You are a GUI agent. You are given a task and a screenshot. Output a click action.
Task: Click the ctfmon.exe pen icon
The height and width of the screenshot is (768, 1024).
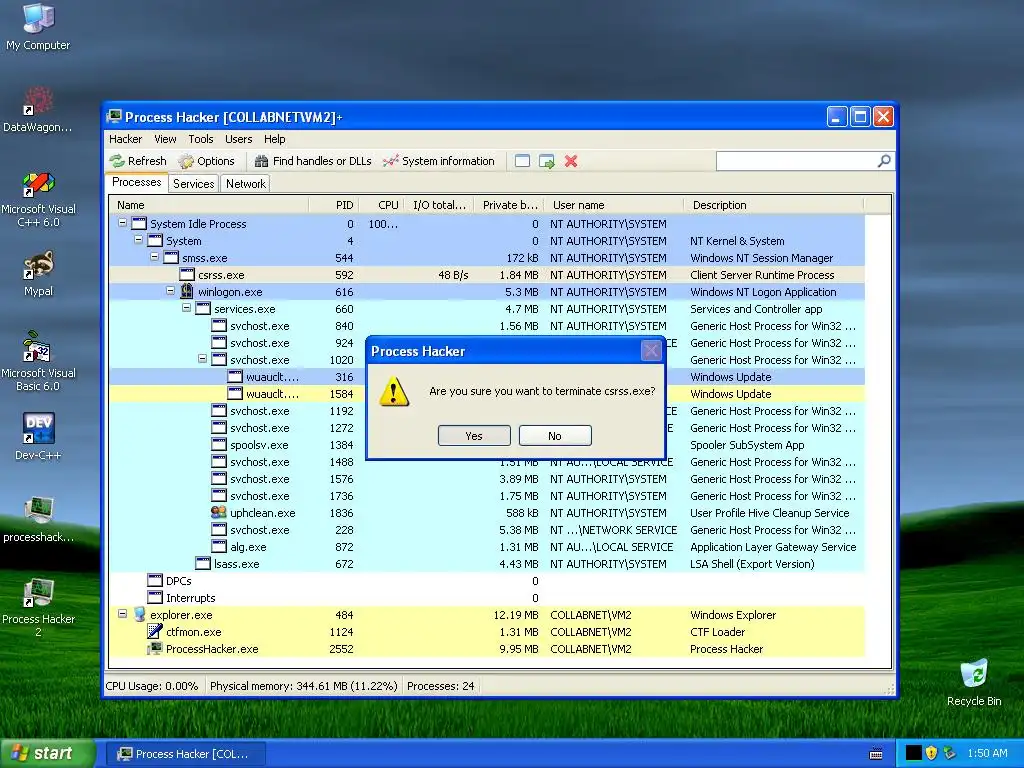tap(155, 632)
